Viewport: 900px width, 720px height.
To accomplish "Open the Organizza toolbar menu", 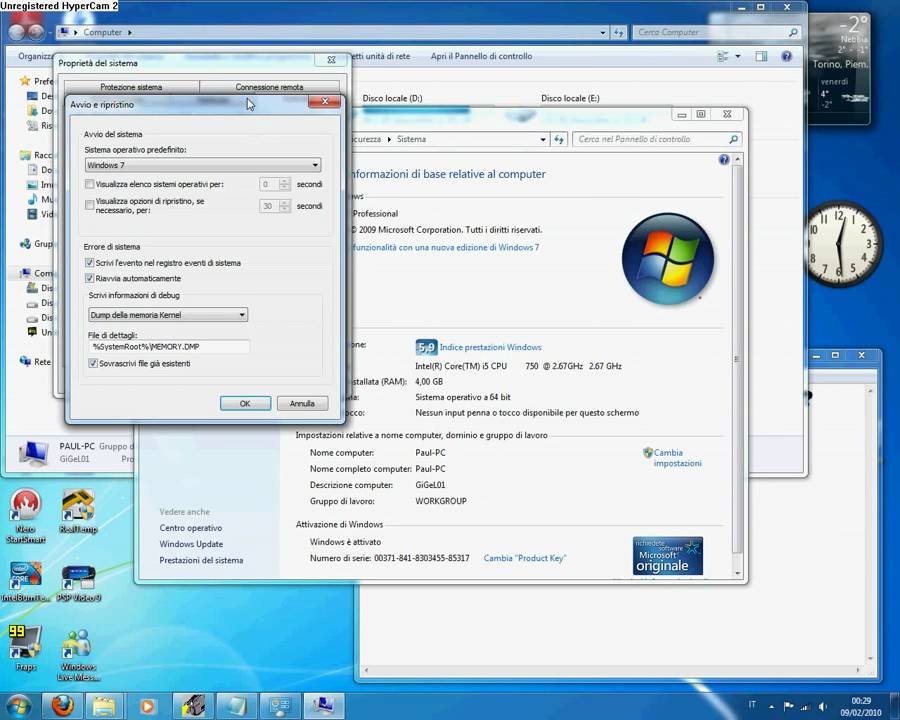I will [36, 56].
